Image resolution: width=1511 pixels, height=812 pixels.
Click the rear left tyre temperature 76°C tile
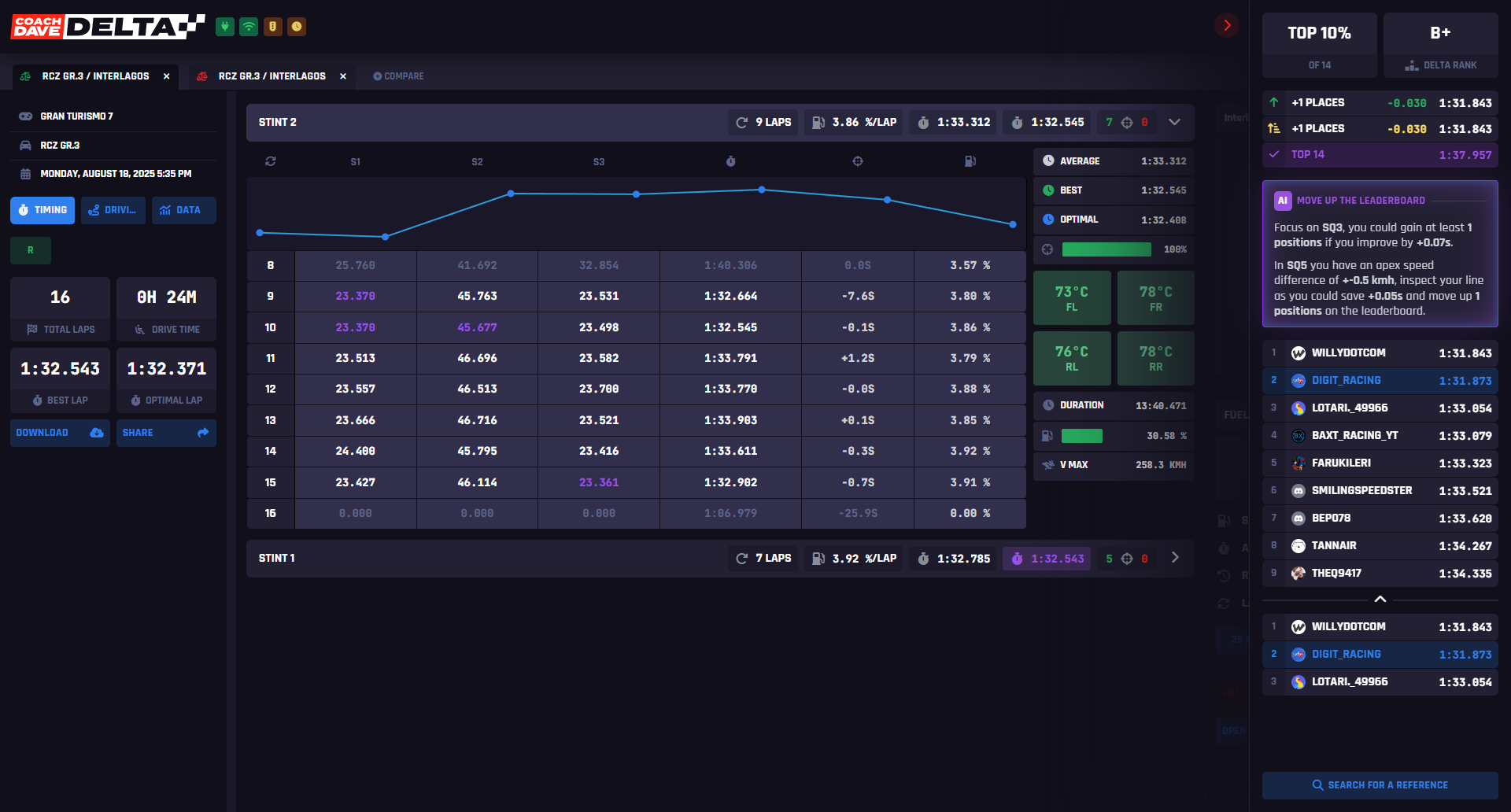pyautogui.click(x=1072, y=358)
